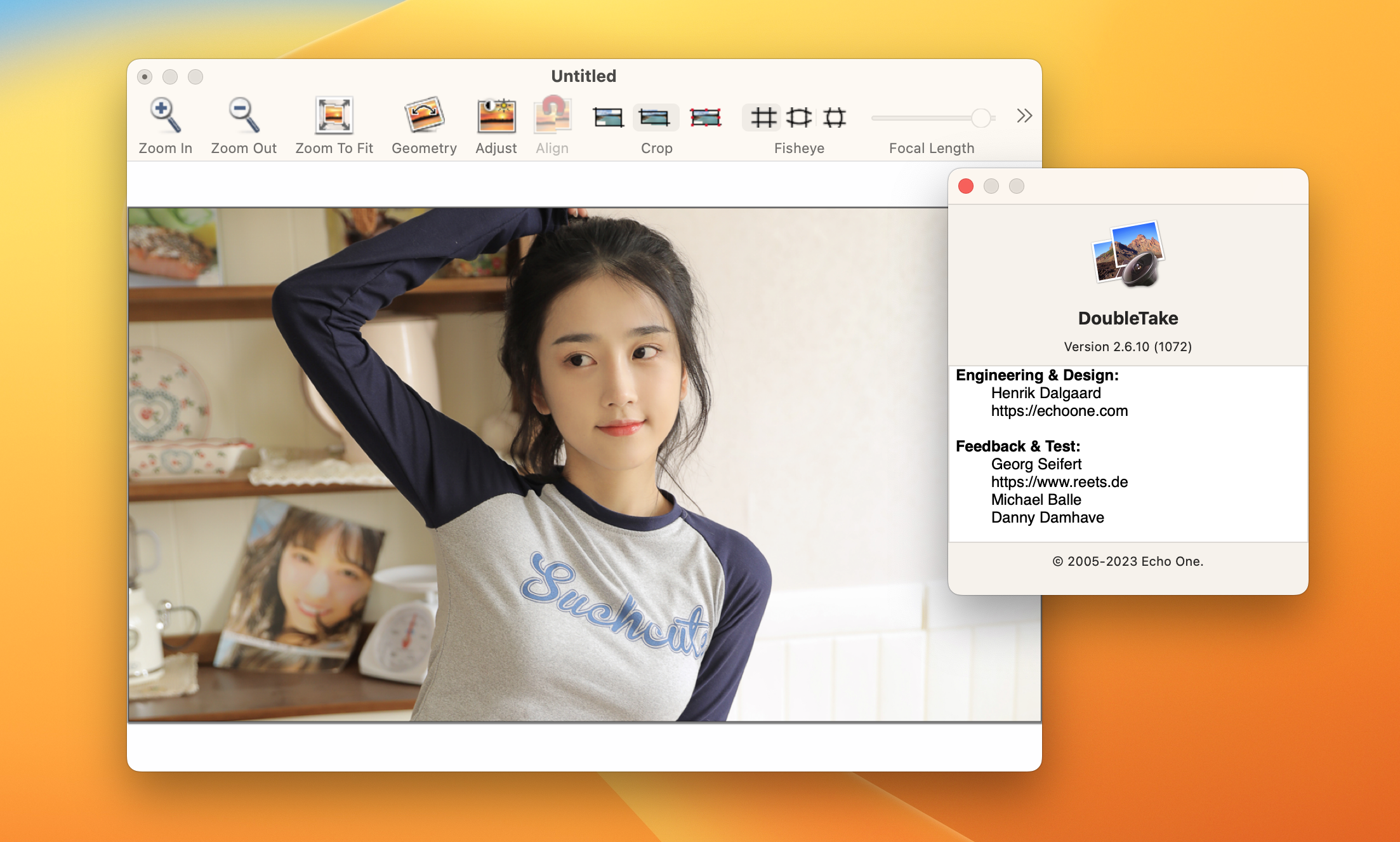The width and height of the screenshot is (1400, 842).
Task: Click the Zoom Out magnifier icon
Action: click(244, 116)
